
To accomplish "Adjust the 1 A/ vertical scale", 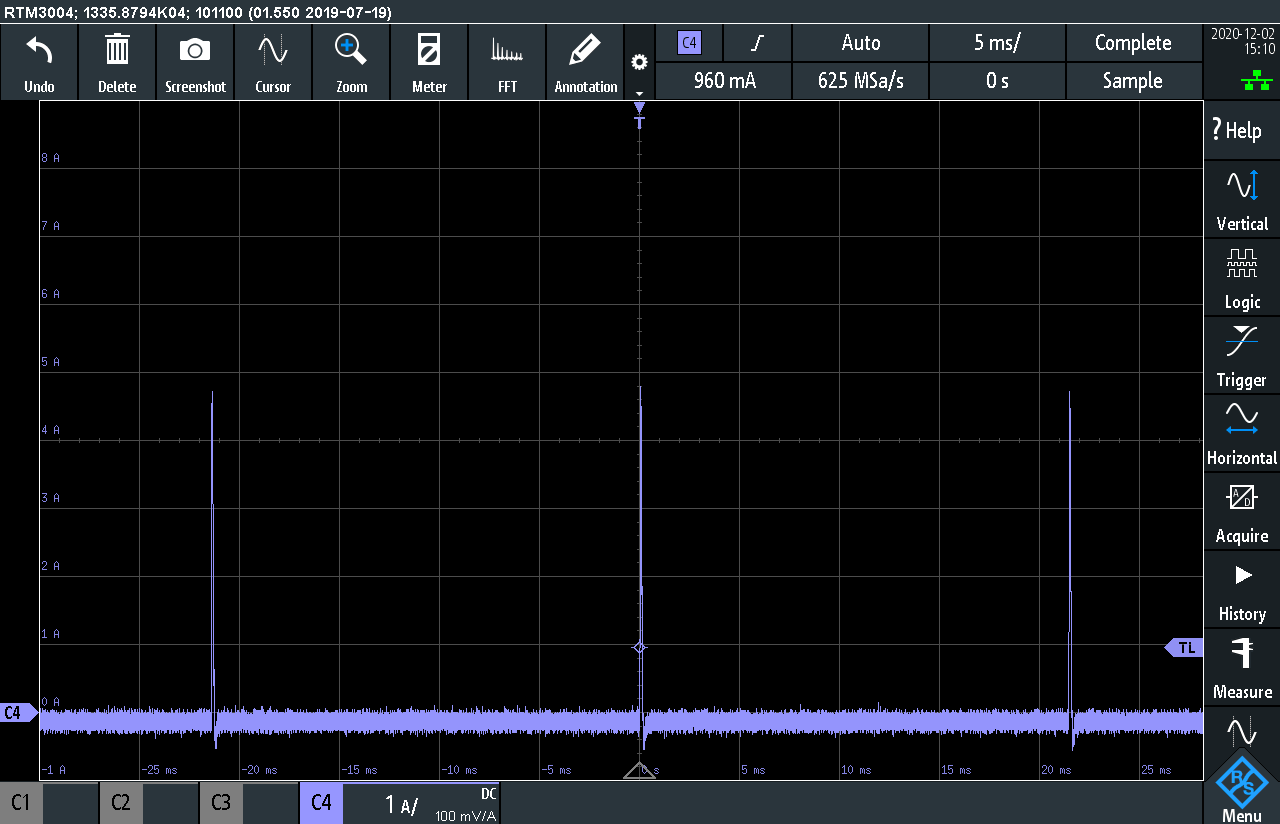I will 402,805.
